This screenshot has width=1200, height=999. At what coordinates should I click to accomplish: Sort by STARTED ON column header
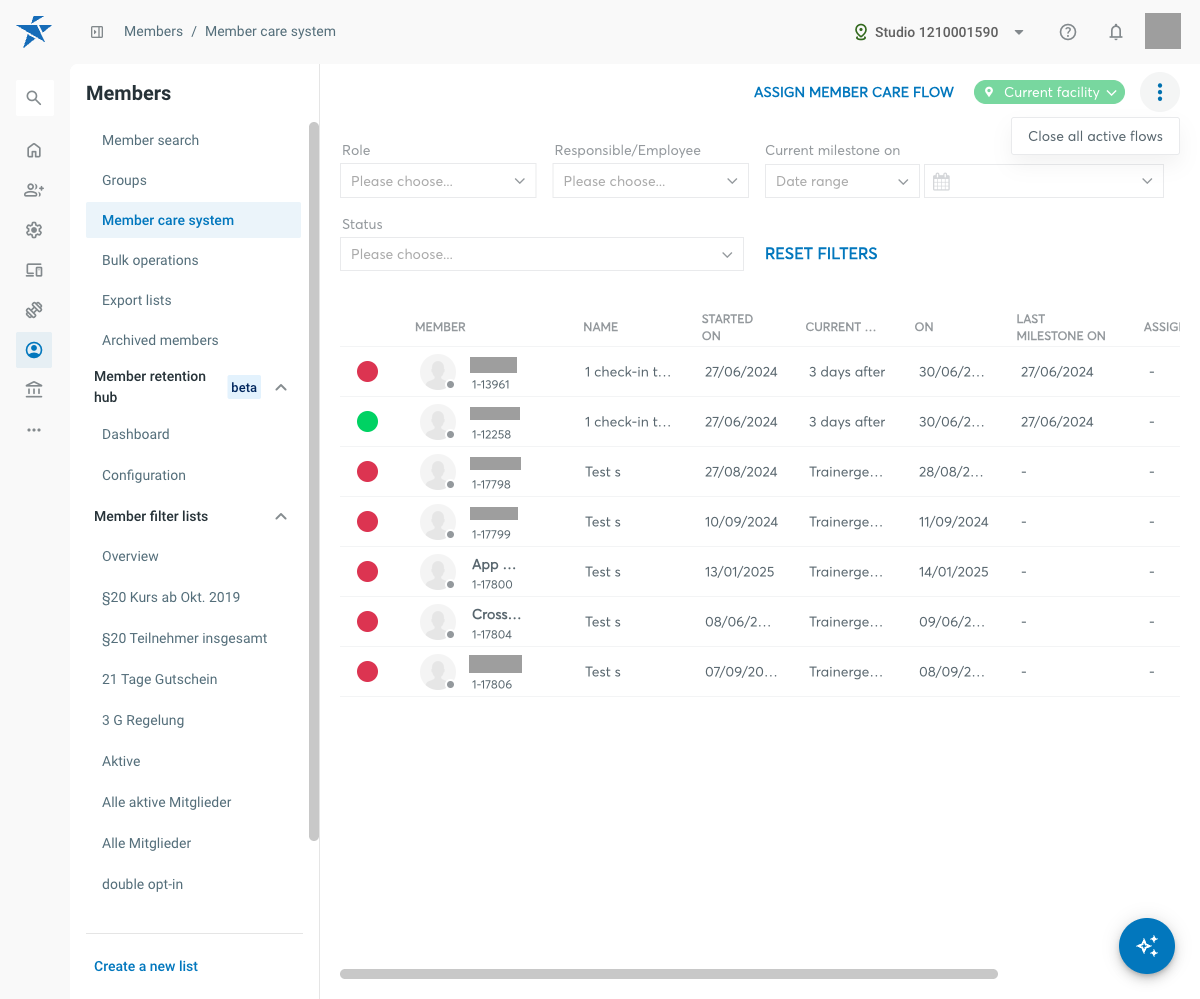tap(727, 327)
